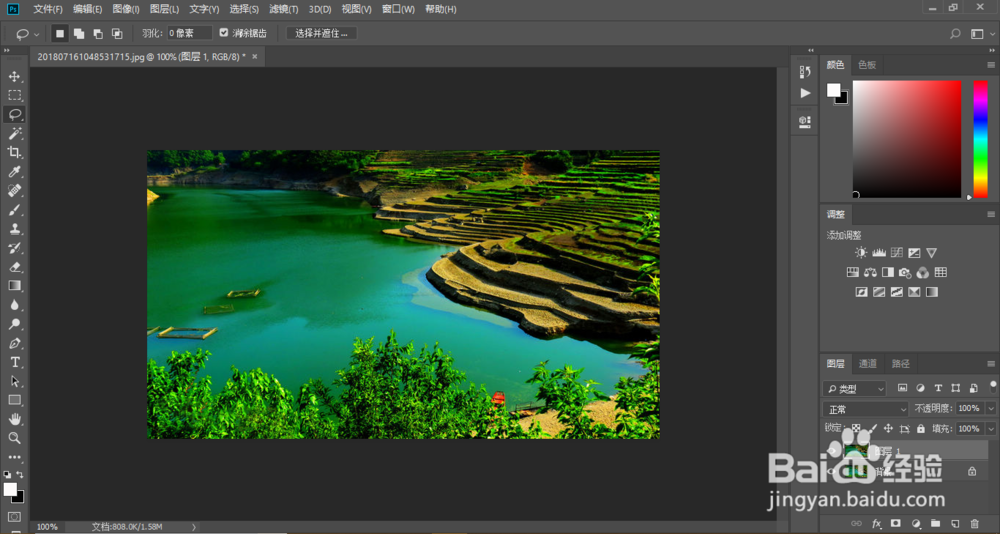Select the Path Selection tool

[x=14, y=382]
